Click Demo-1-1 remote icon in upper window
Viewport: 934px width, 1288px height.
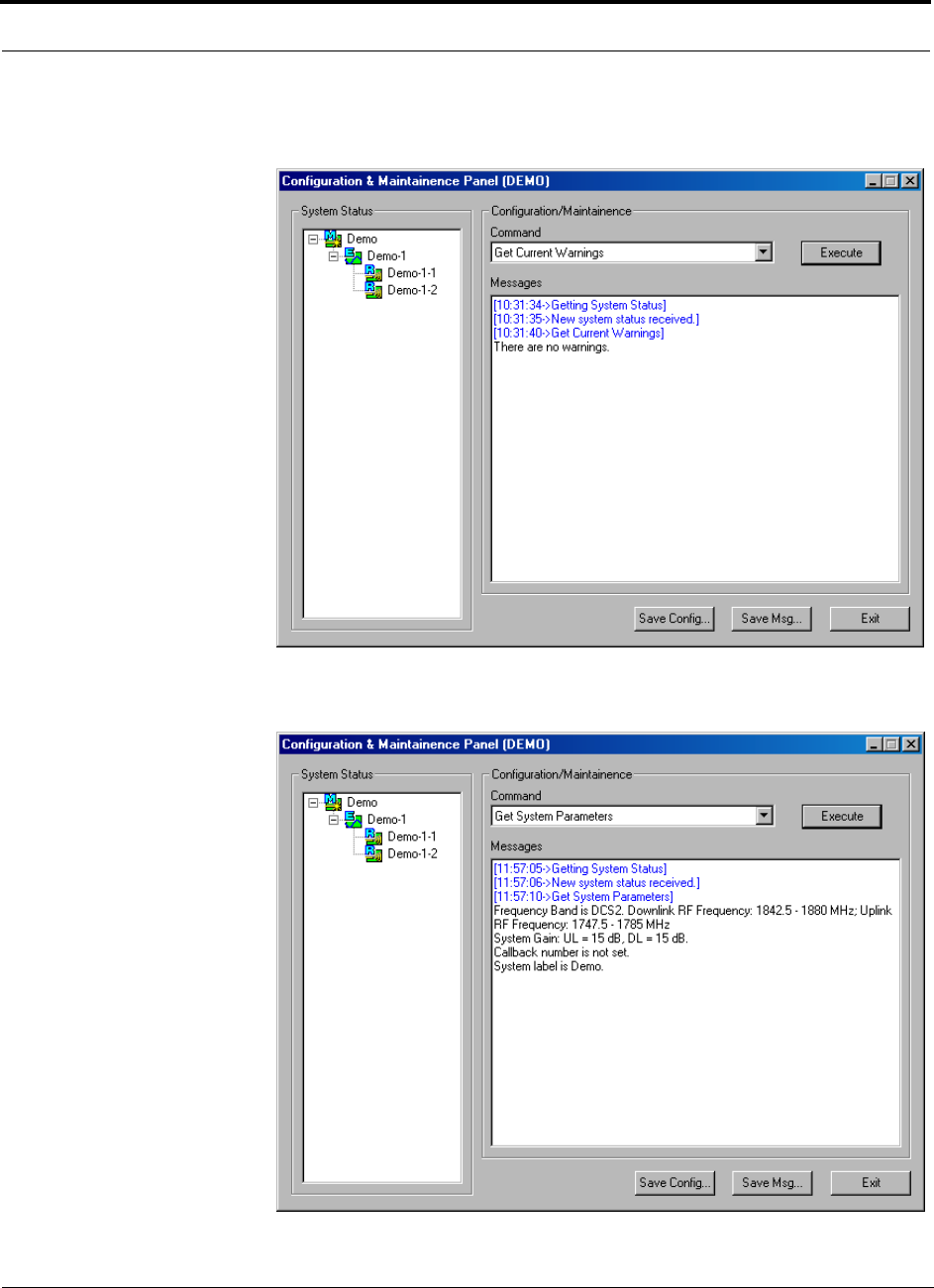[x=372, y=272]
